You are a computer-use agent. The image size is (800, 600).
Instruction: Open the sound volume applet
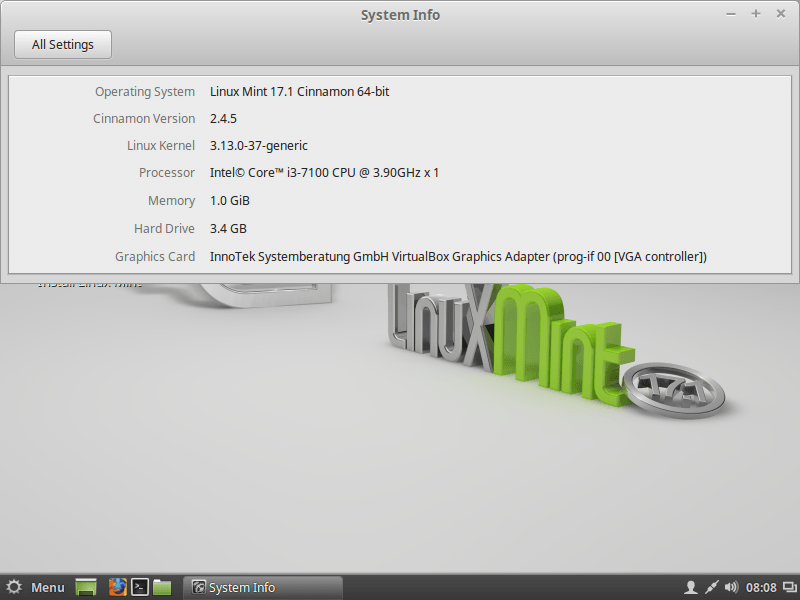coord(731,588)
